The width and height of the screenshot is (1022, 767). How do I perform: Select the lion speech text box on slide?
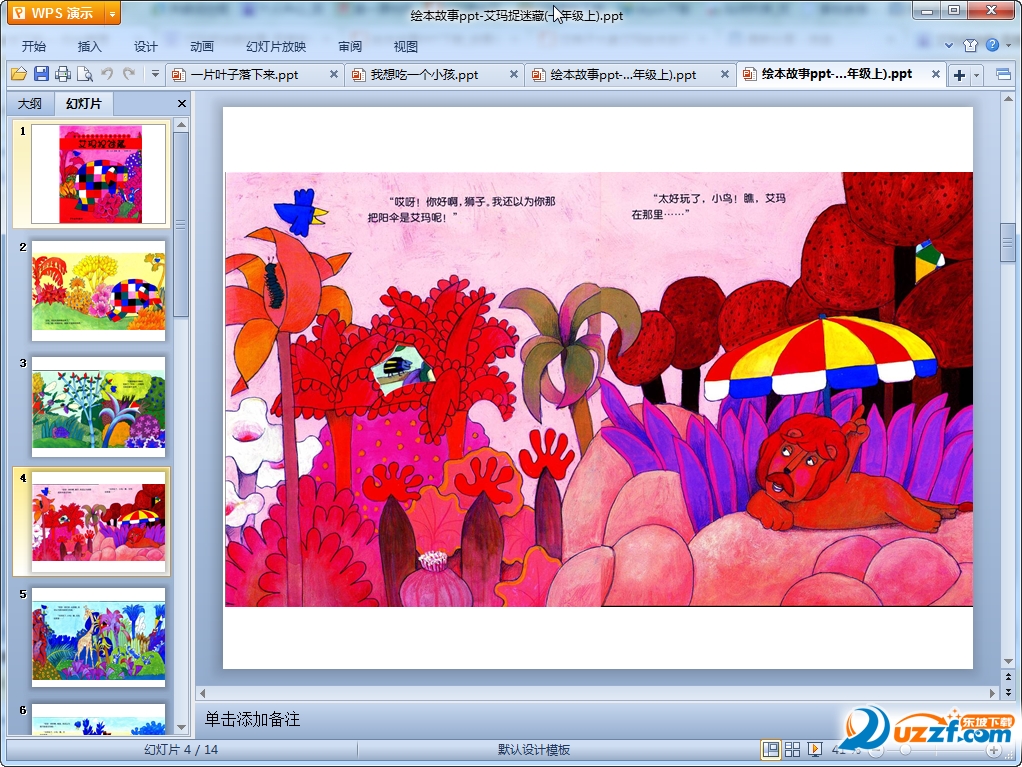pos(462,209)
